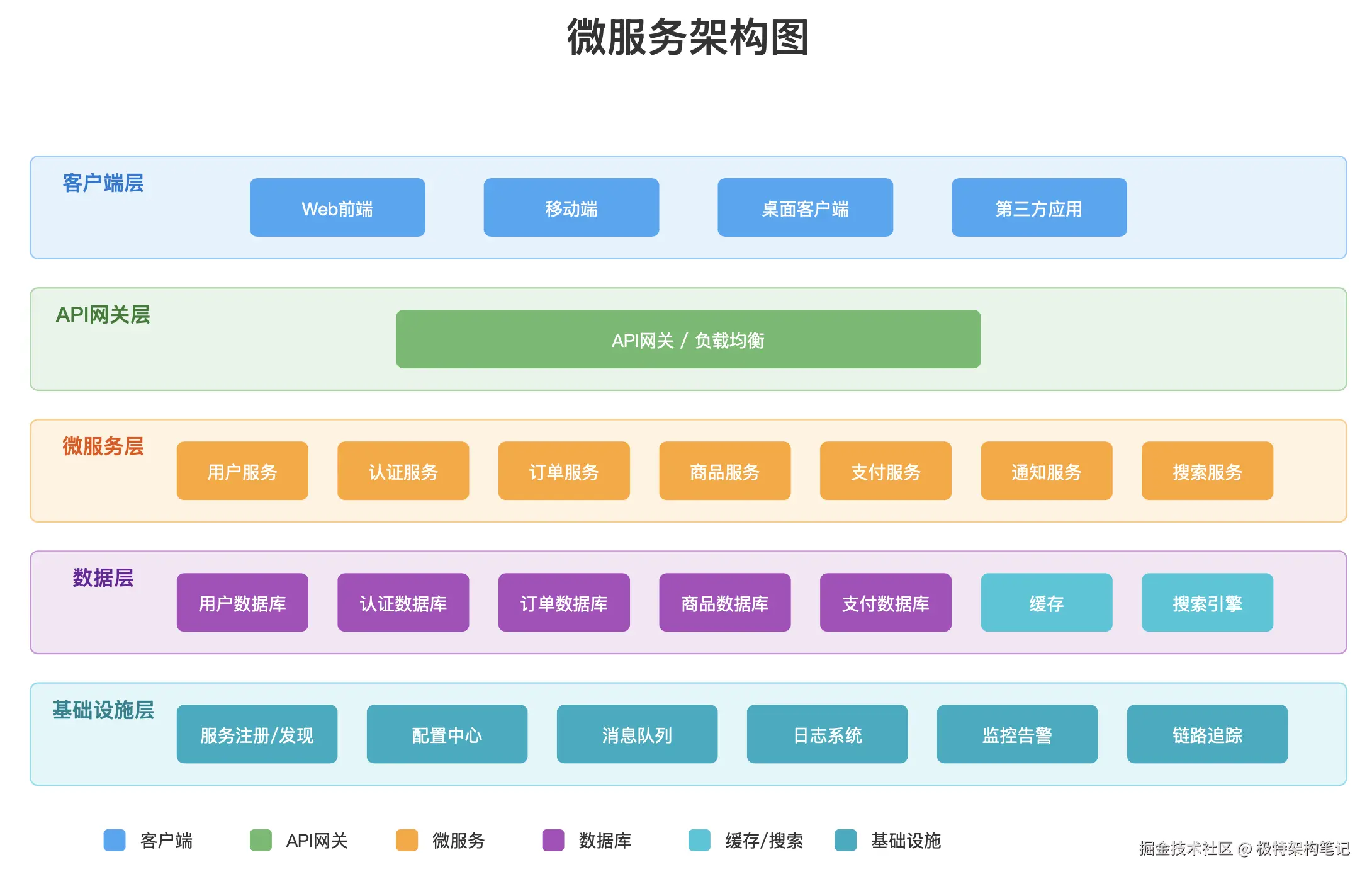
Task: Select the 桌面客户端 block
Action: [x=805, y=208]
